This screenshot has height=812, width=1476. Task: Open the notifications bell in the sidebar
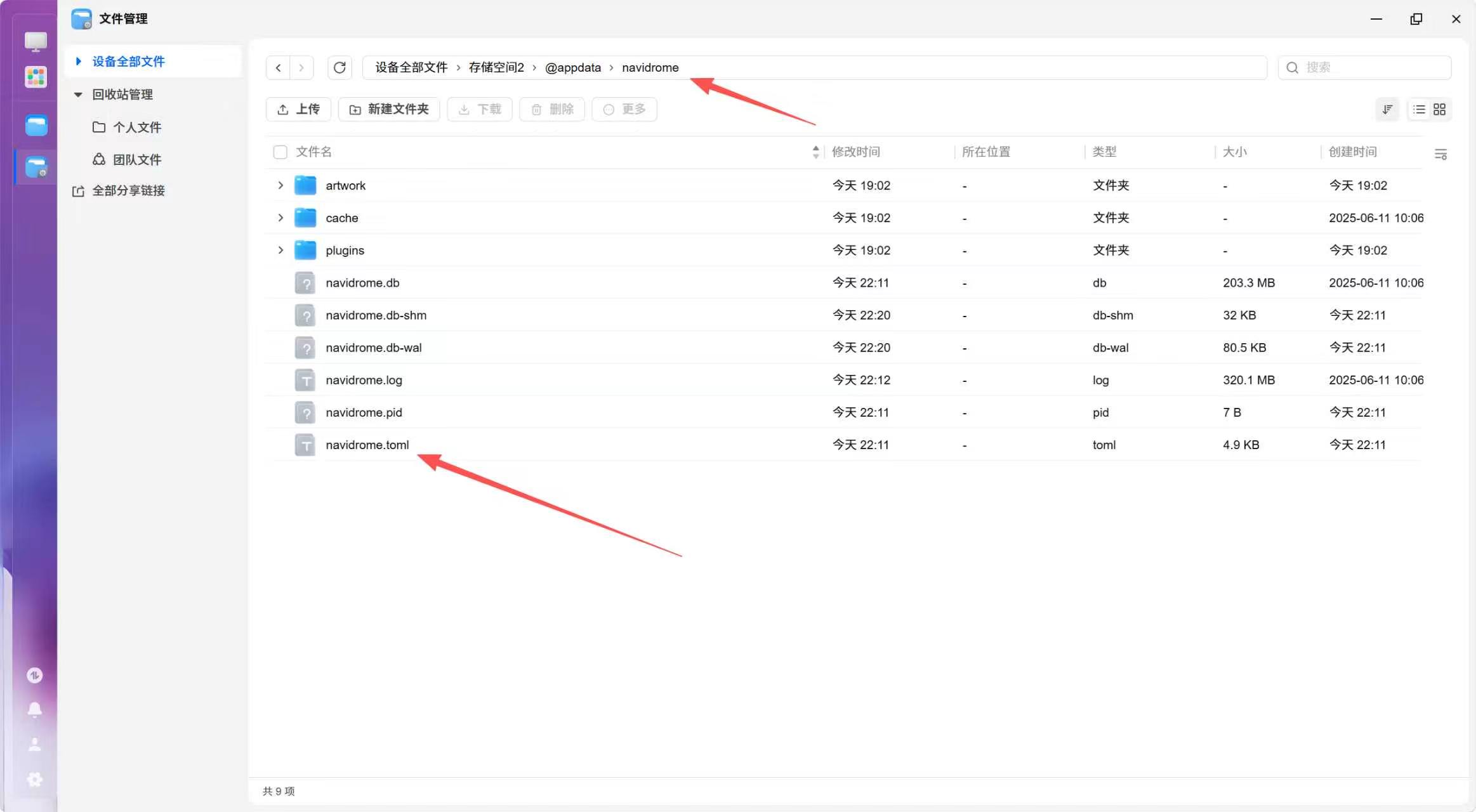click(x=35, y=709)
